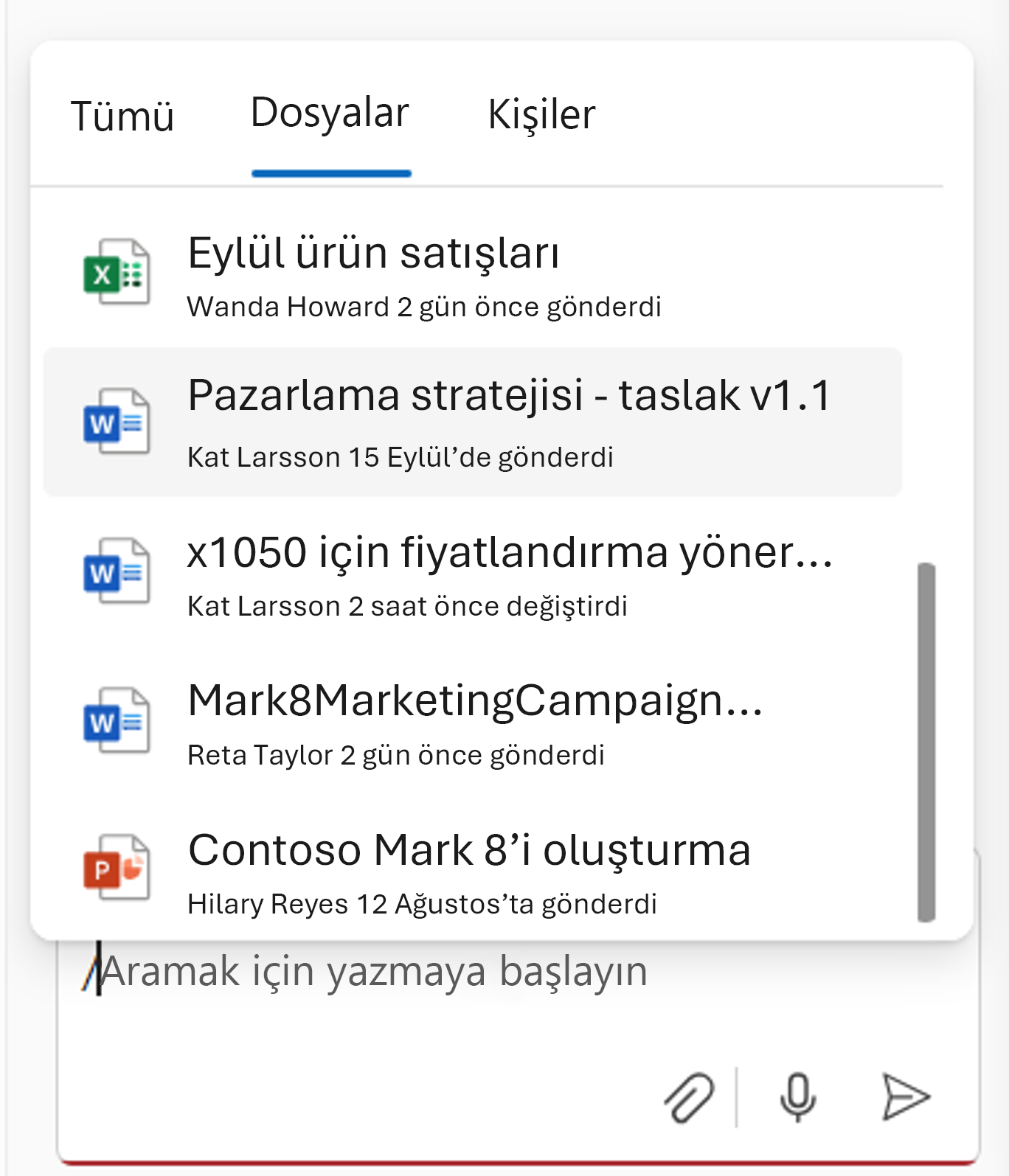
Task: Click the file list vertical scrollbar
Action: (926, 742)
